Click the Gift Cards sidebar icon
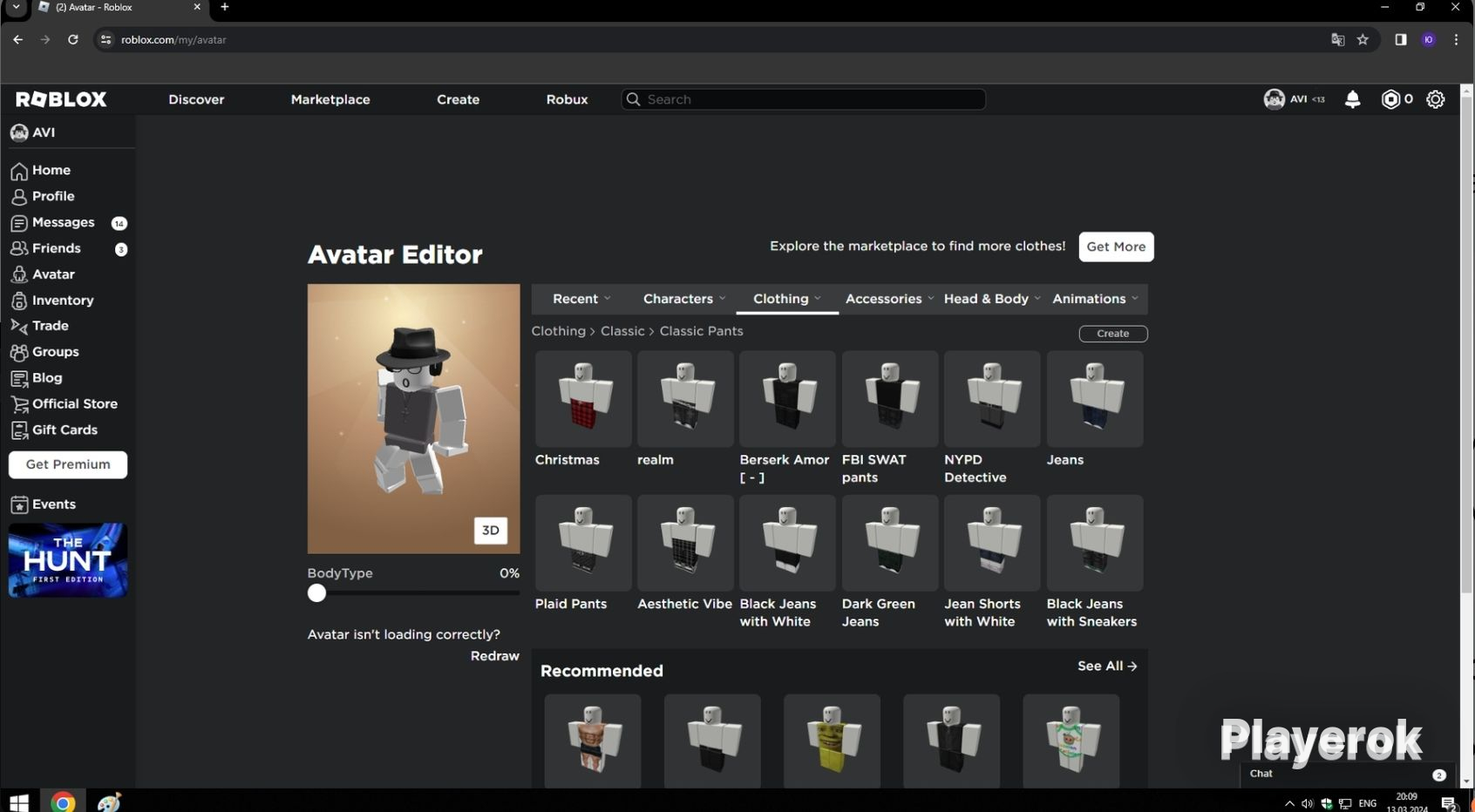This screenshot has height=812, width=1475. click(19, 430)
